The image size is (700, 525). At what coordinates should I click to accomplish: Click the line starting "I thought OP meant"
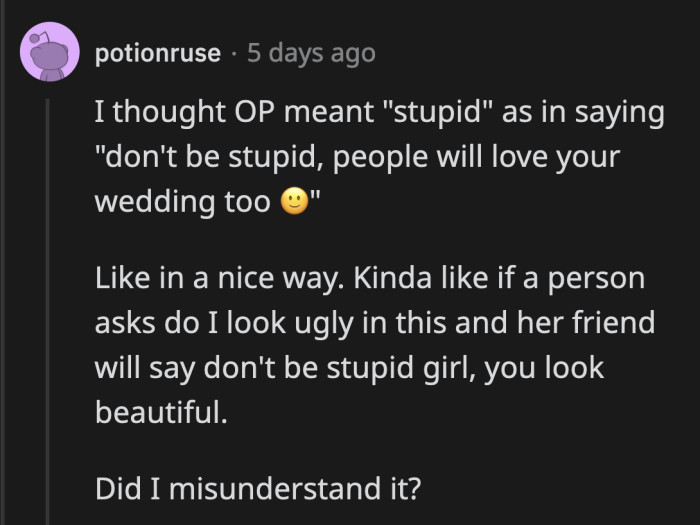click(x=379, y=113)
